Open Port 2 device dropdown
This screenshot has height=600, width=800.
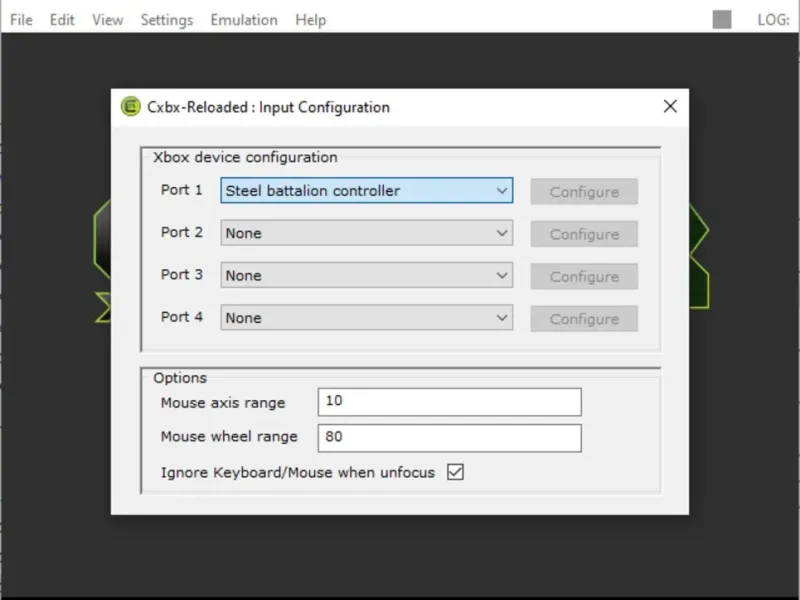click(x=366, y=233)
